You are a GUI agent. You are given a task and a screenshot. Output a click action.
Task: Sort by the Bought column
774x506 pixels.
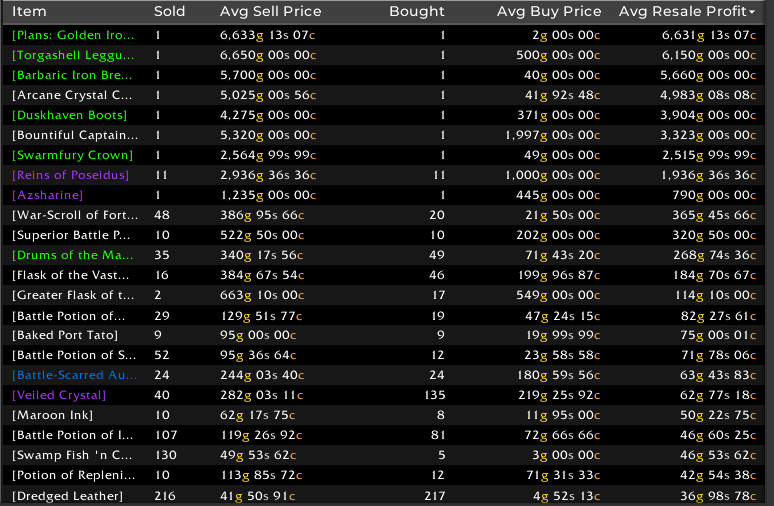[x=417, y=12]
